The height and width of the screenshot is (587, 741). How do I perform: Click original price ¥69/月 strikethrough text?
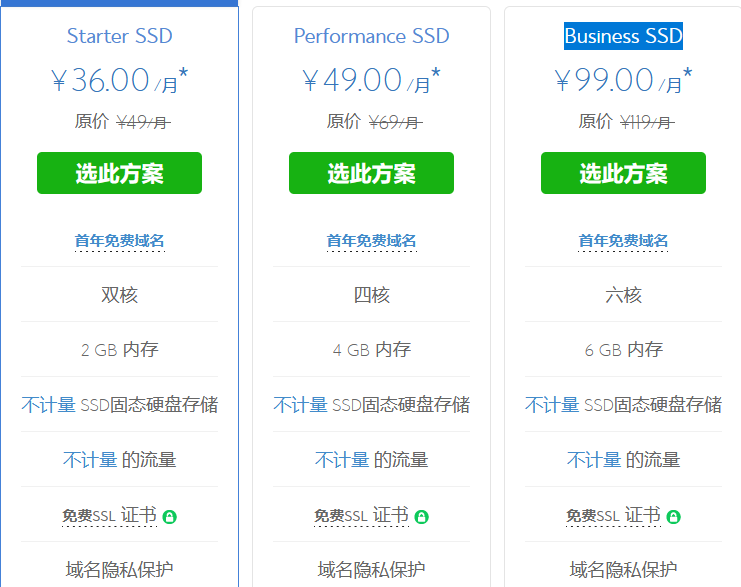396,122
